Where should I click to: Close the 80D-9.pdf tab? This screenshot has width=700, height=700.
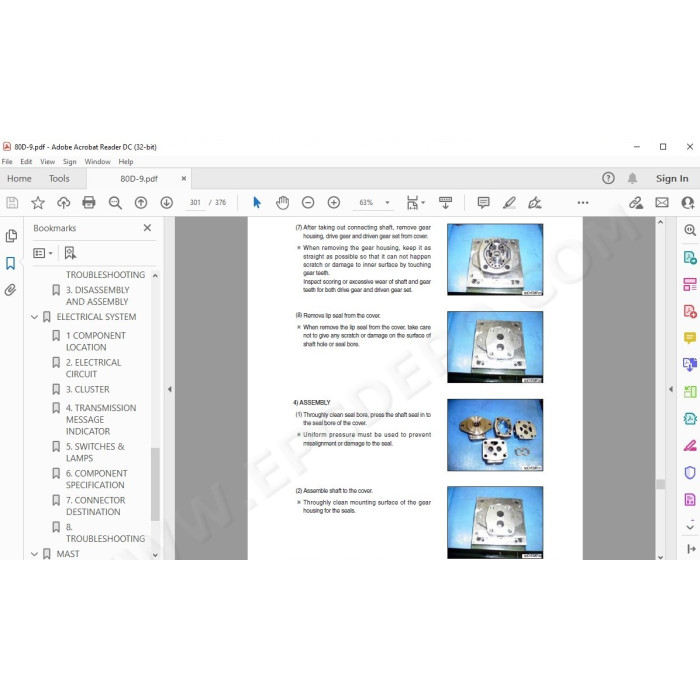(183, 179)
